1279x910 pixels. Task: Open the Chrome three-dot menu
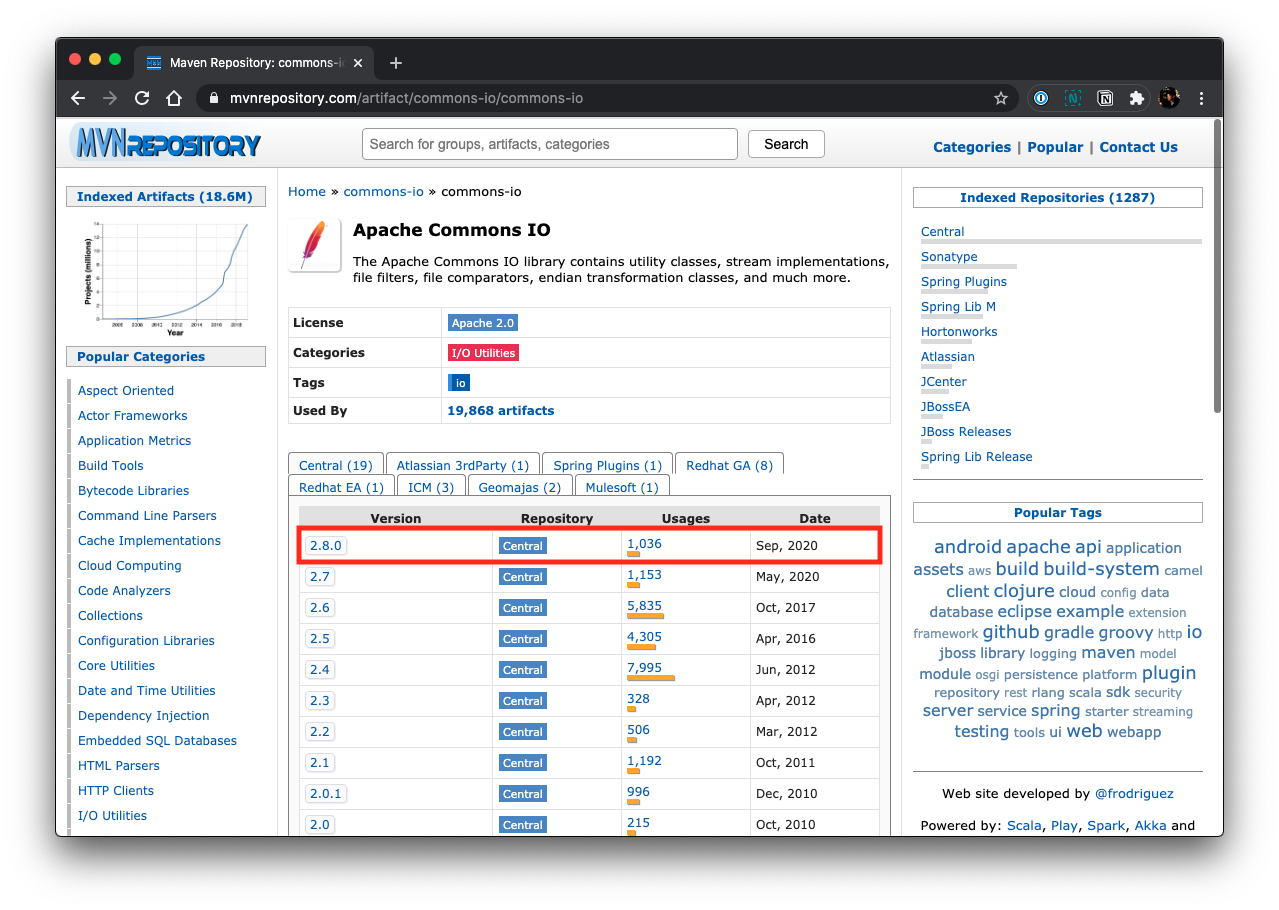pyautogui.click(x=1201, y=98)
